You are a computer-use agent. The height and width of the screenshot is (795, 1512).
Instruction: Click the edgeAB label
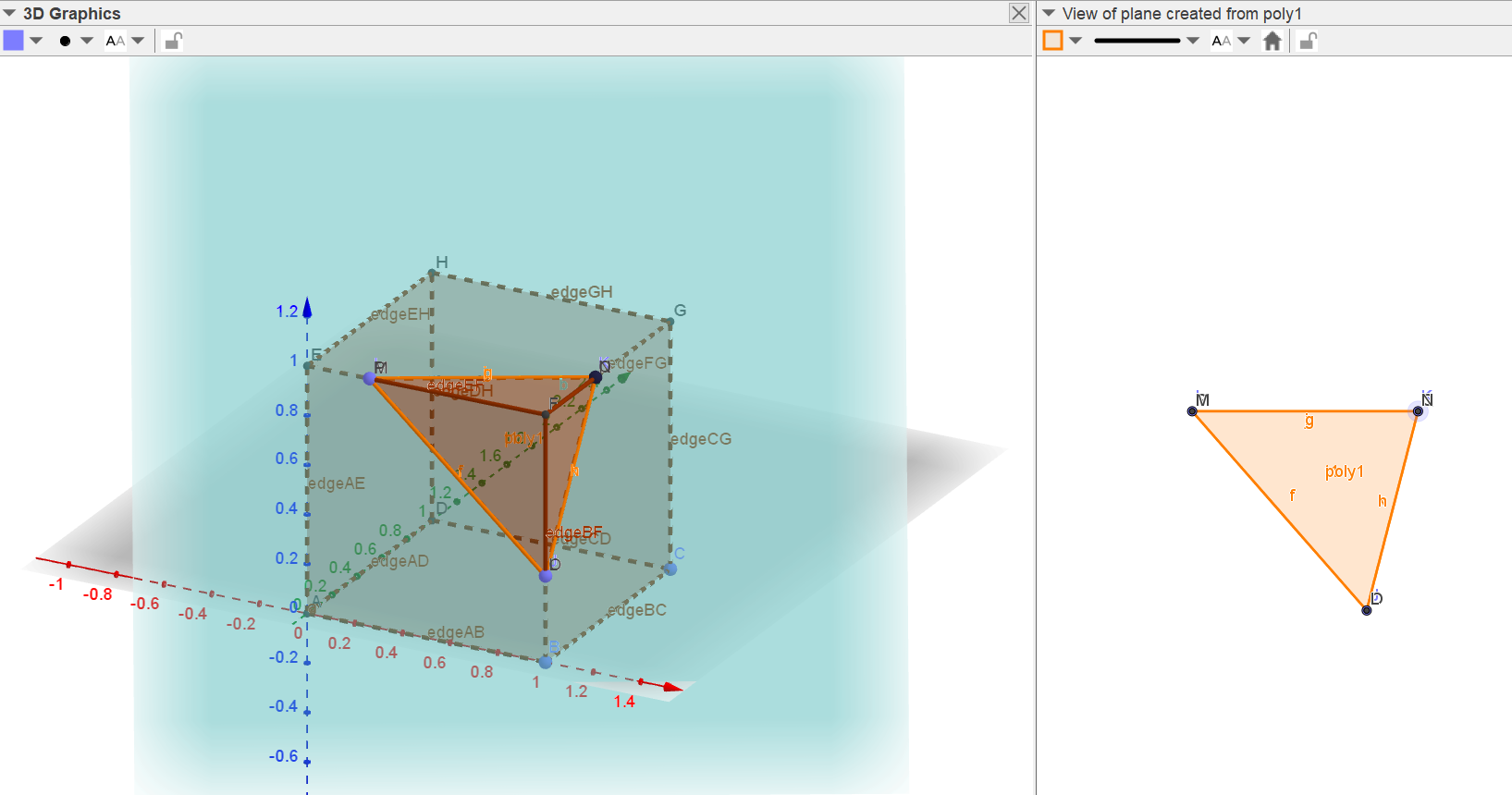click(456, 632)
